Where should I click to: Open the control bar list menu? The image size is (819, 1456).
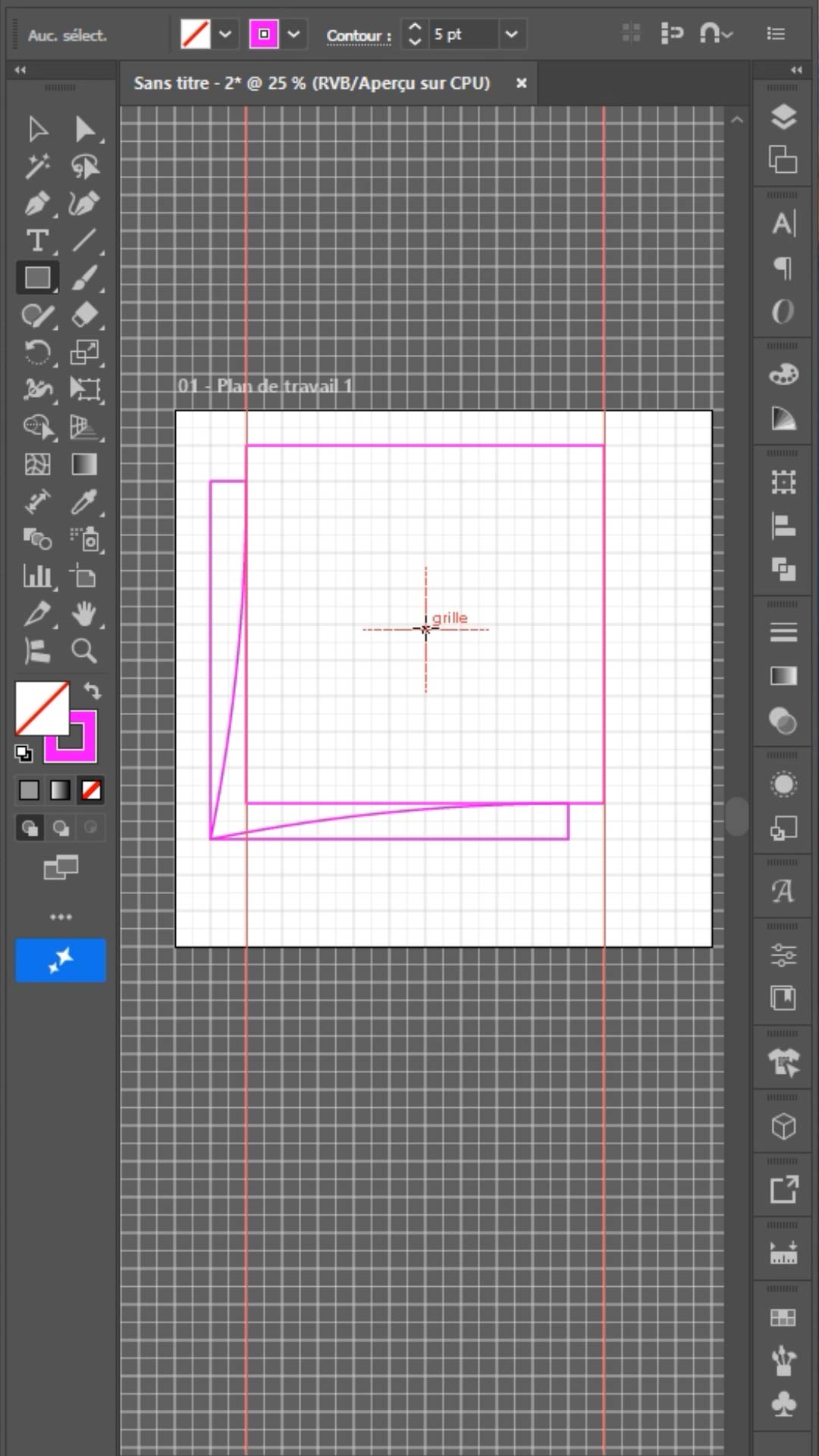776,33
